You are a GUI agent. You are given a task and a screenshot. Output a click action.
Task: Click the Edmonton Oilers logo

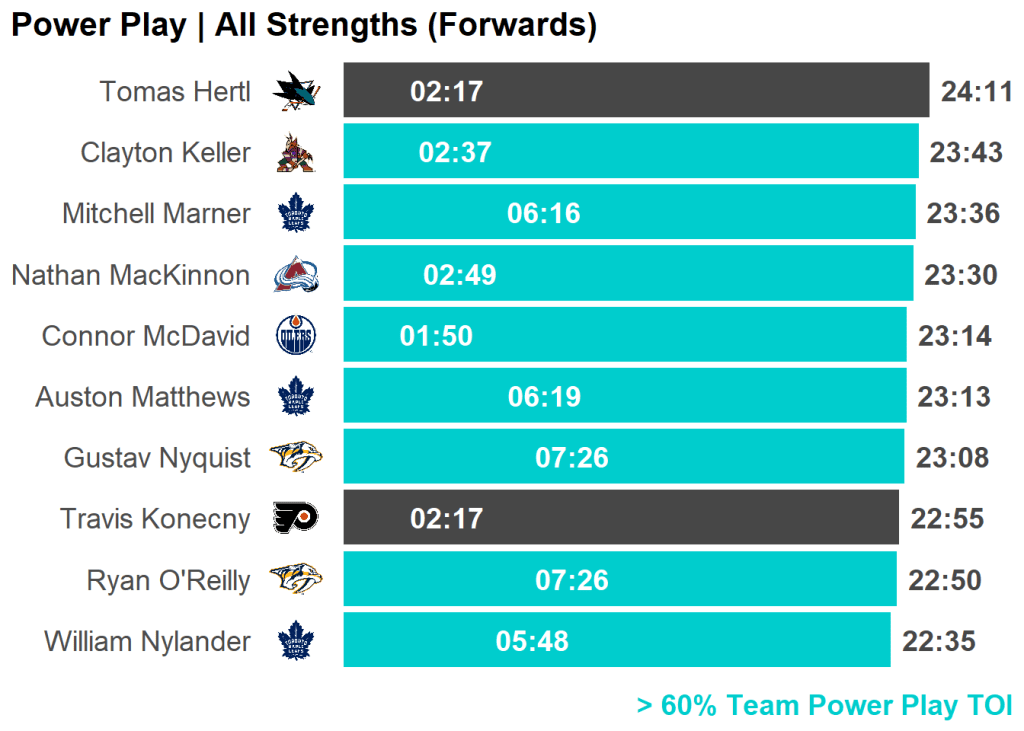(296, 336)
